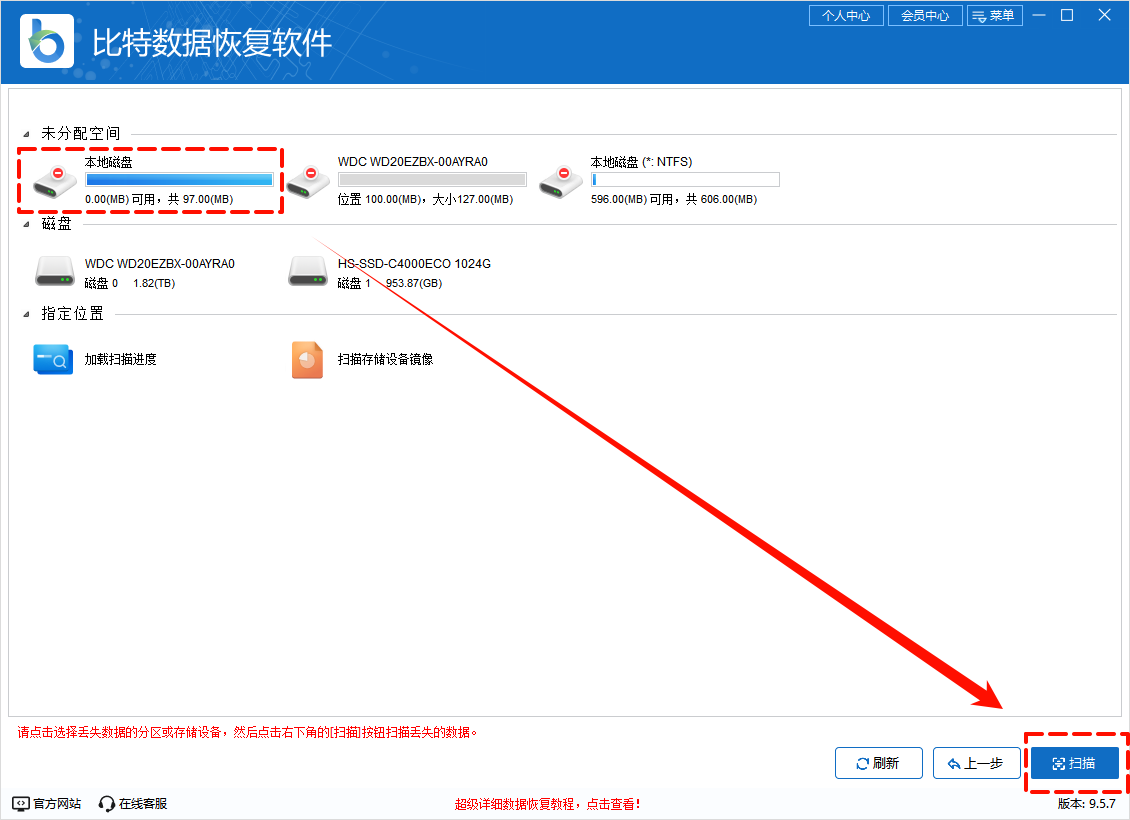Select text 596.00(MB) 可用，共 606.00(MB)

tap(674, 200)
